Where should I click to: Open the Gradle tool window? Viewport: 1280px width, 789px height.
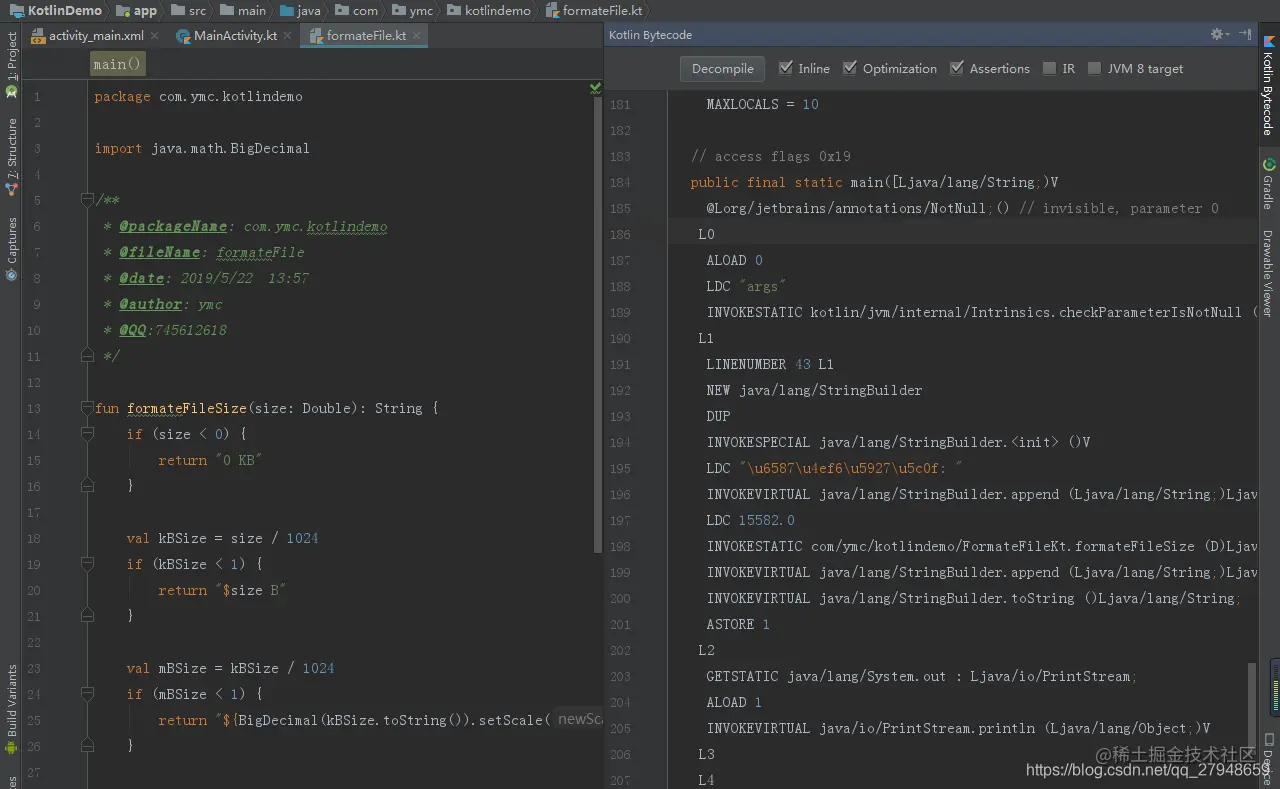(1268, 183)
